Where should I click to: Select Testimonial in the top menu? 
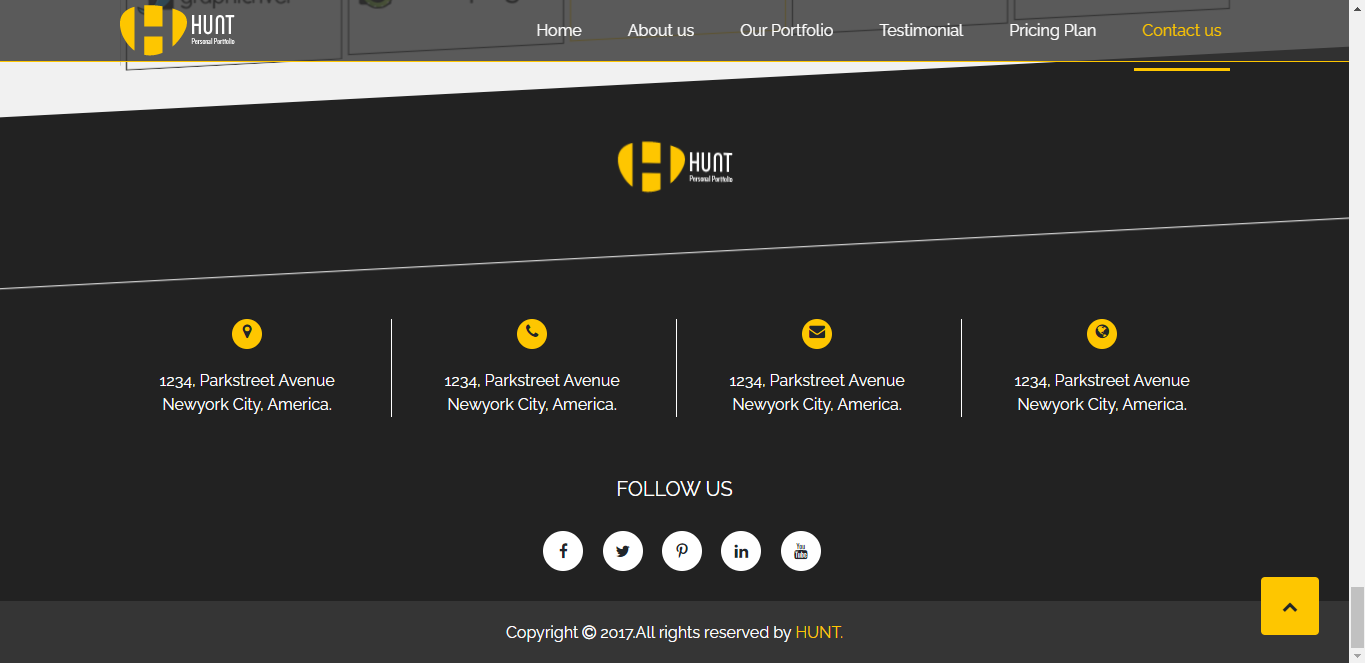921,30
